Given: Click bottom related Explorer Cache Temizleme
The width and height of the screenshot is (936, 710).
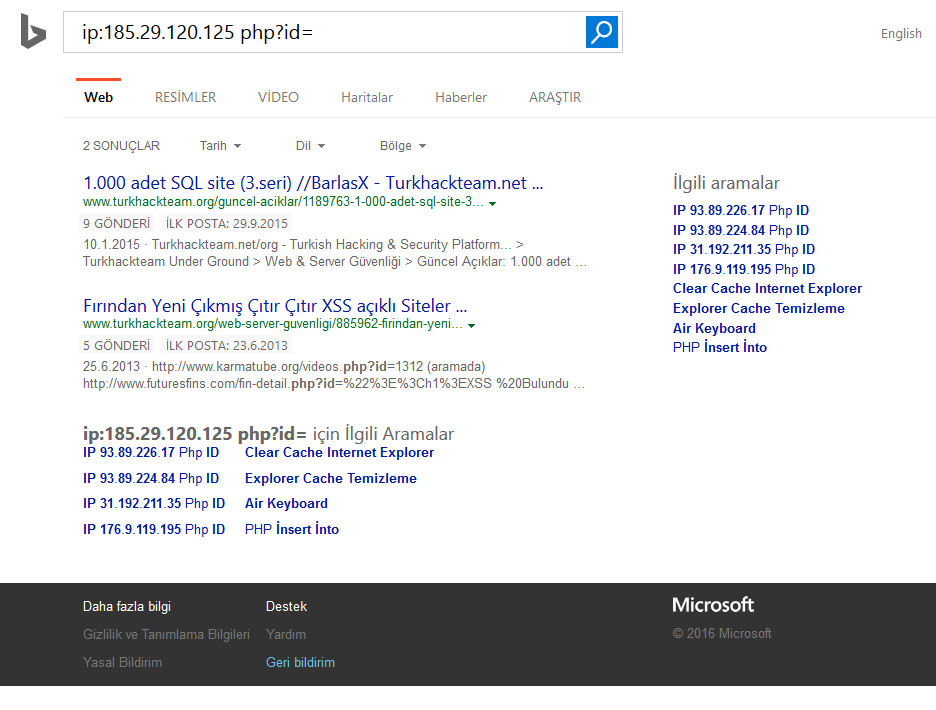Looking at the screenshot, I should pyautogui.click(x=331, y=478).
